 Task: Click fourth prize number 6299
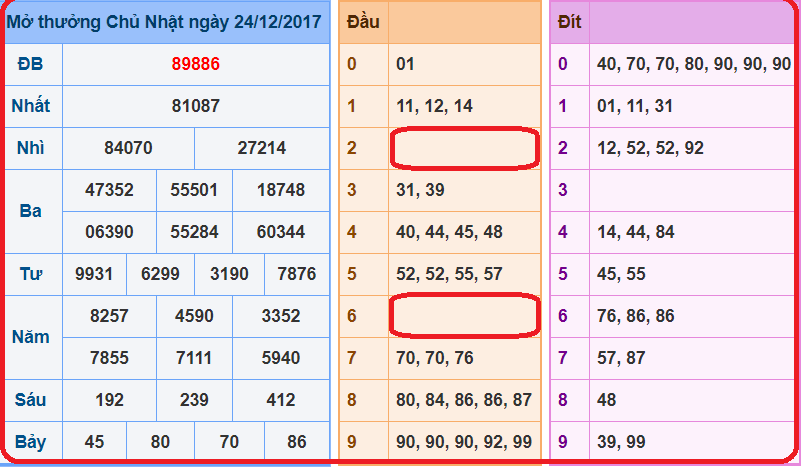click(161, 274)
